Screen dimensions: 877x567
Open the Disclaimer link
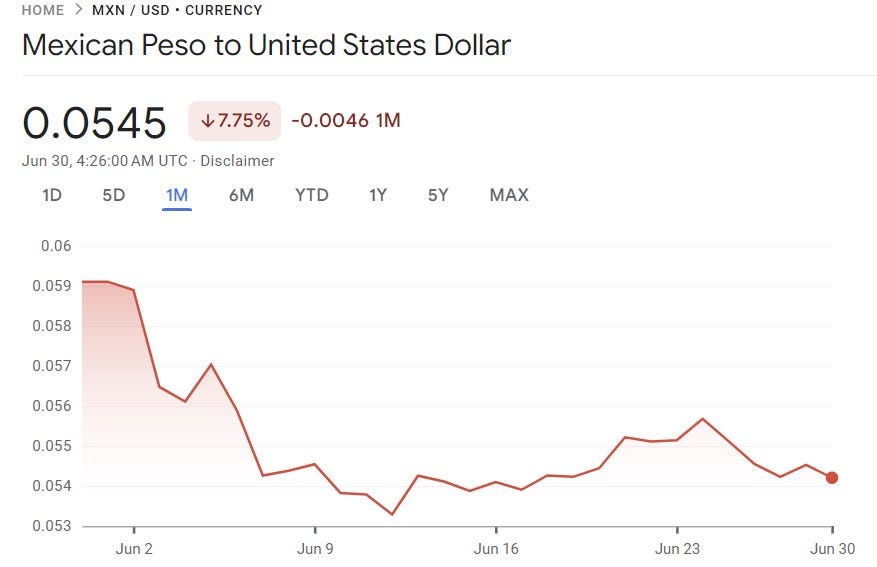237,161
